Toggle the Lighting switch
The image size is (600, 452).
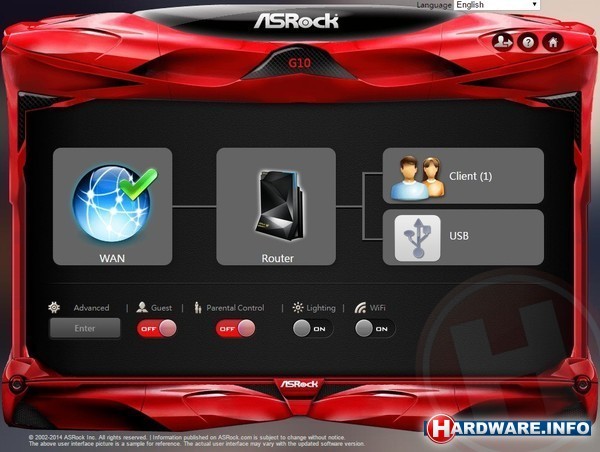click(x=313, y=328)
